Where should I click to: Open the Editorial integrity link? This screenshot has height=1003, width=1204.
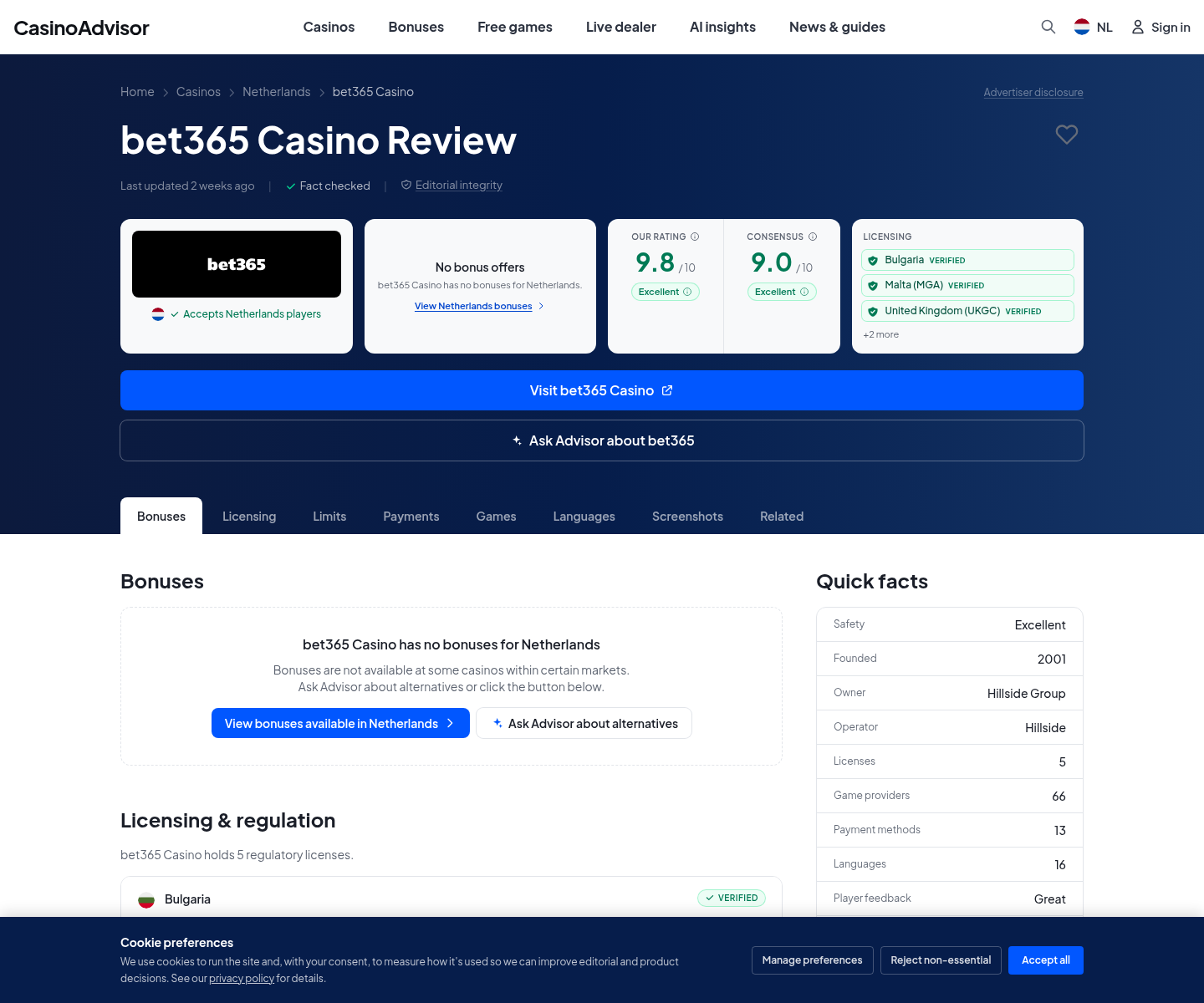(459, 186)
